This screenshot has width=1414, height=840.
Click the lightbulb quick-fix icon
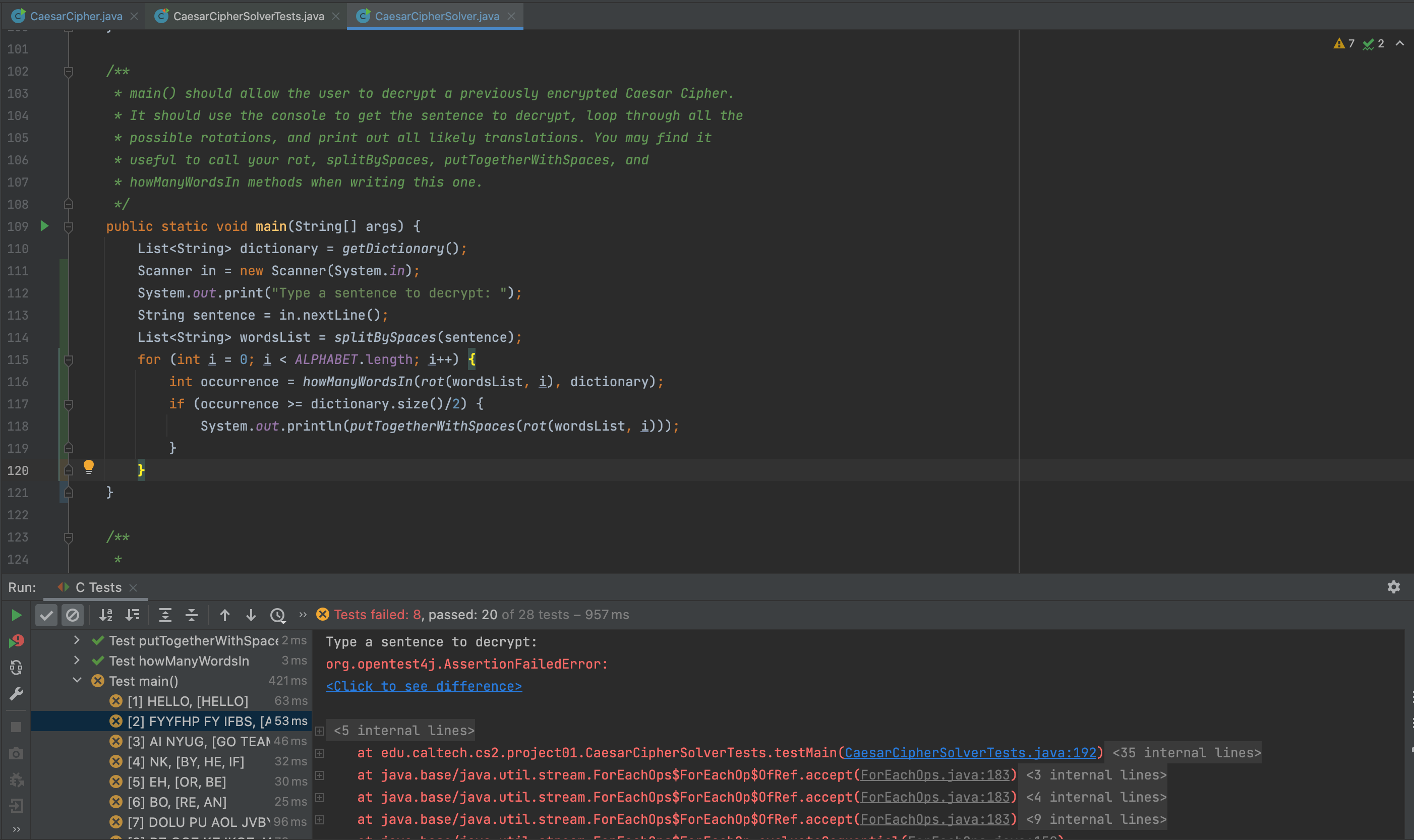88,467
